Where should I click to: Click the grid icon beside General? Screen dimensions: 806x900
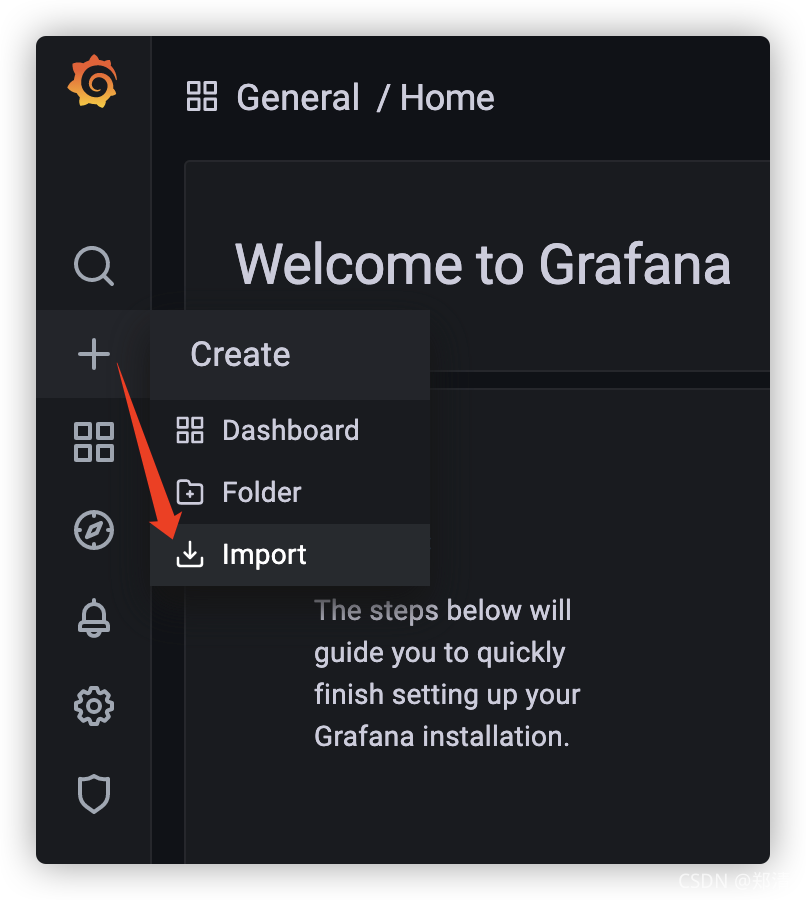pos(202,96)
